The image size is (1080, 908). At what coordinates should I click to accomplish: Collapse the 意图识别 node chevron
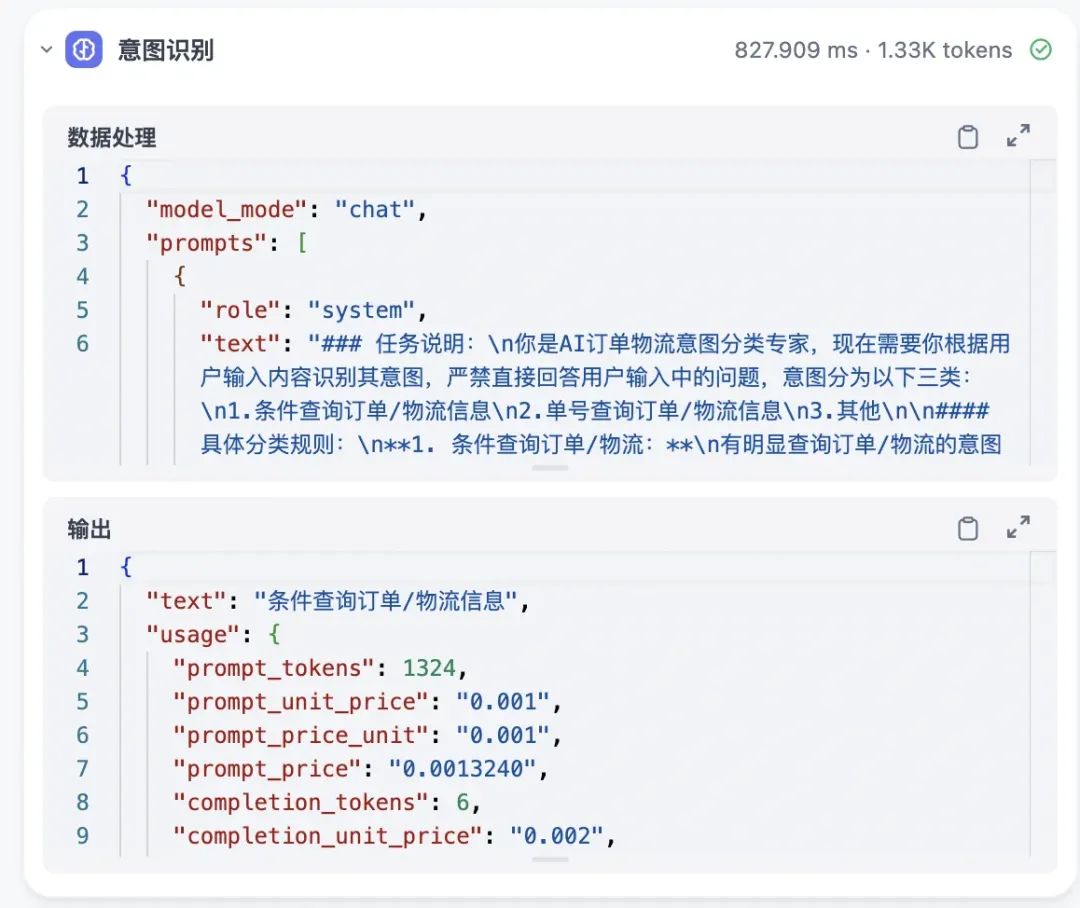tap(46, 50)
